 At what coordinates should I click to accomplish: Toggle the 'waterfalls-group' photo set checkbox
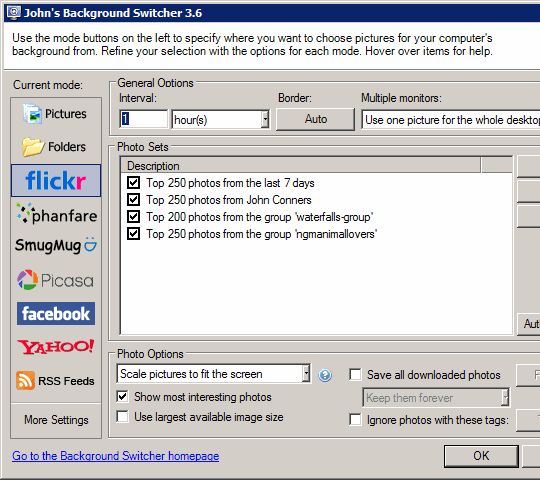click(133, 217)
